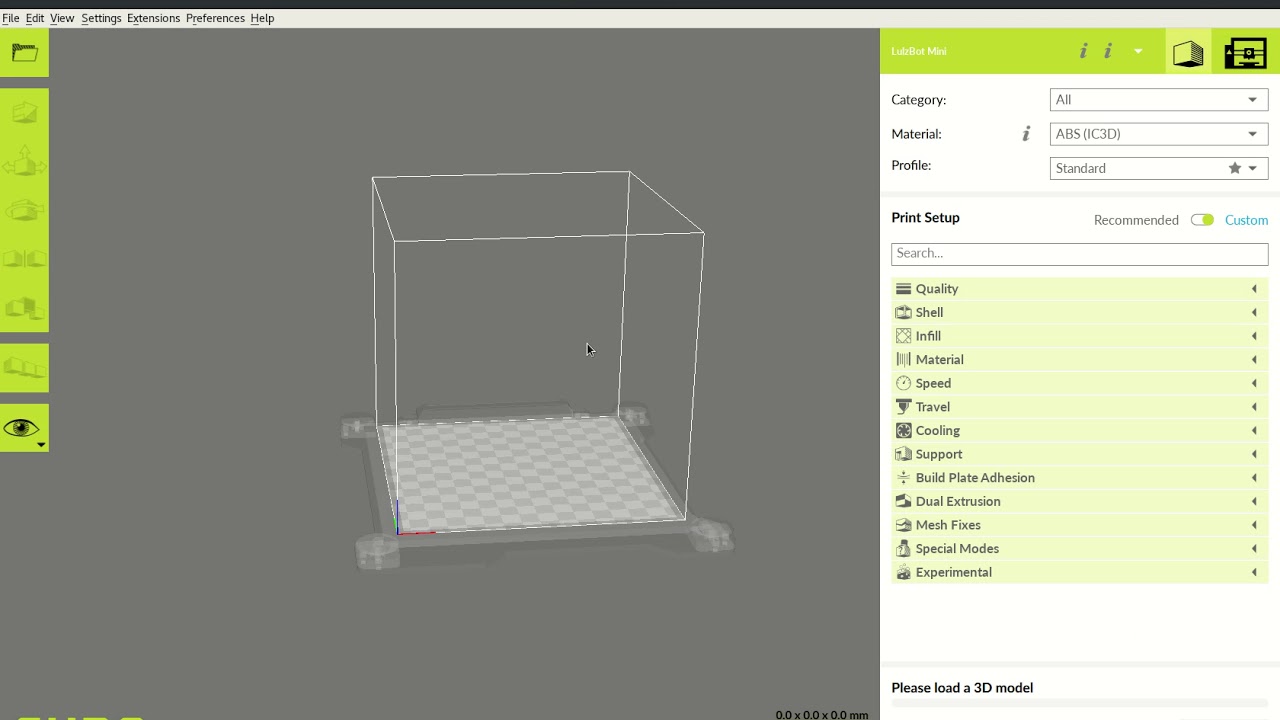Viewport: 1280px width, 720px height.
Task: Click the second info icon beside LulzBot Mini
Action: (x=1108, y=51)
